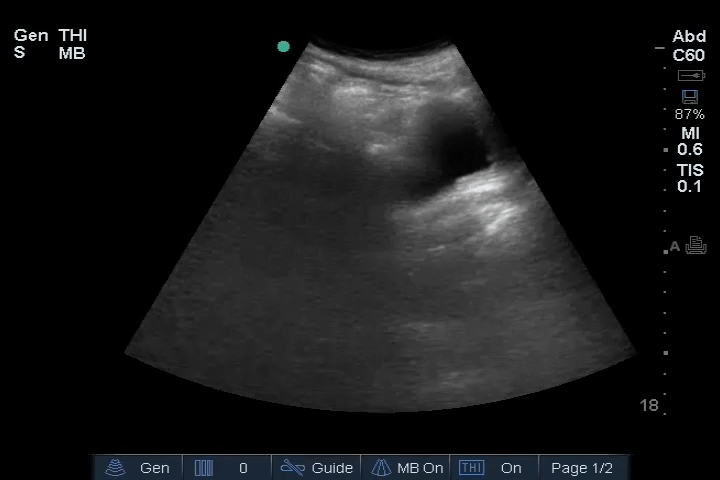The width and height of the screenshot is (720, 480).
Task: Toggle tissue harmonic imaging On
Action: click(x=511, y=467)
